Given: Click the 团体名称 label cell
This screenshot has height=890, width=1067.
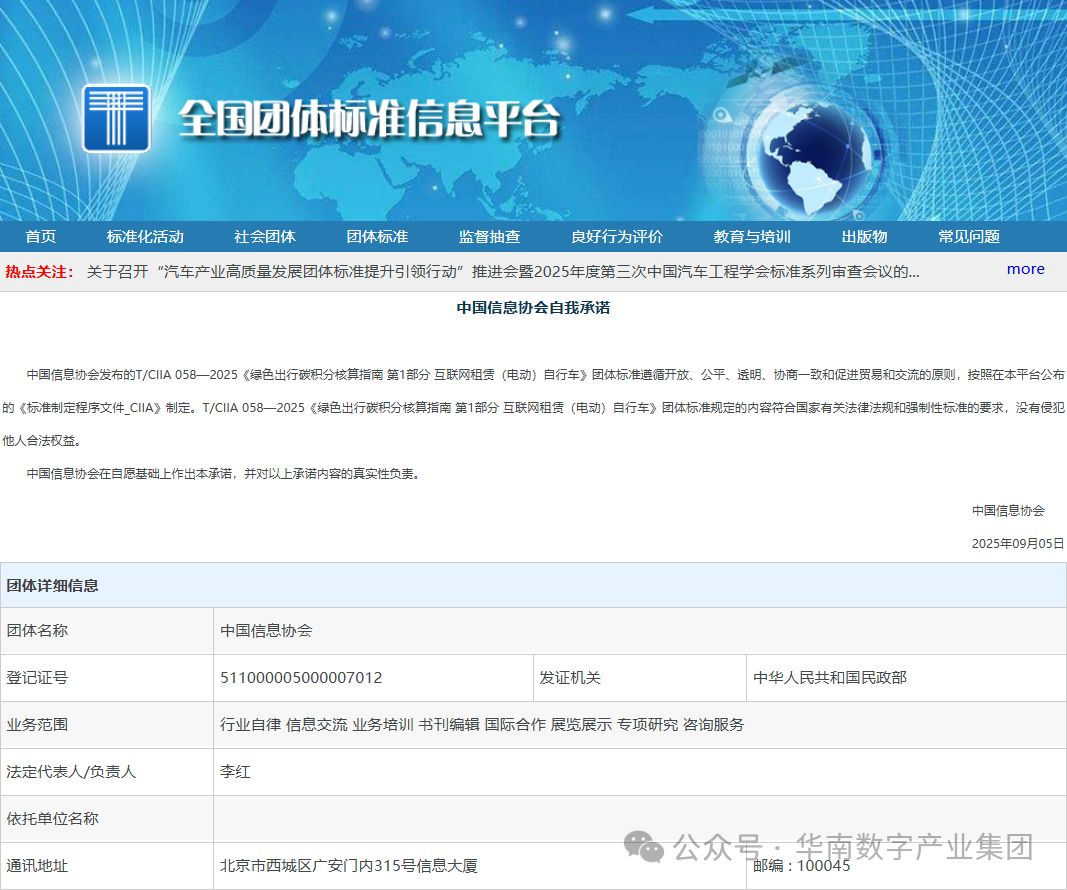Looking at the screenshot, I should pos(107,631).
